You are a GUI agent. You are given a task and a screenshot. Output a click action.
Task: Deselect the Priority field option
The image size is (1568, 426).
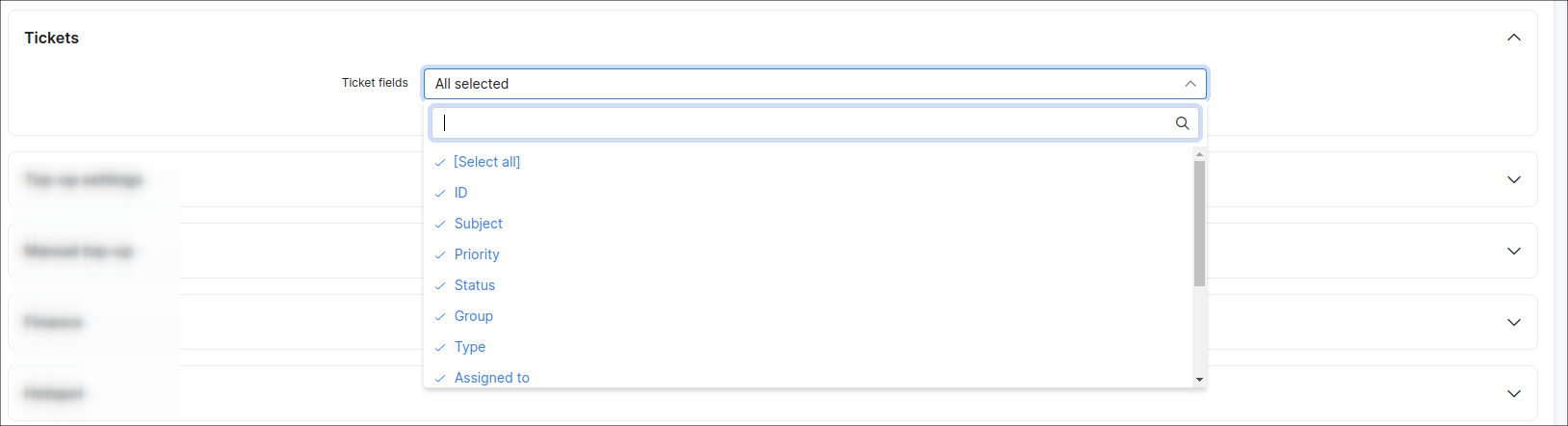[x=477, y=254]
